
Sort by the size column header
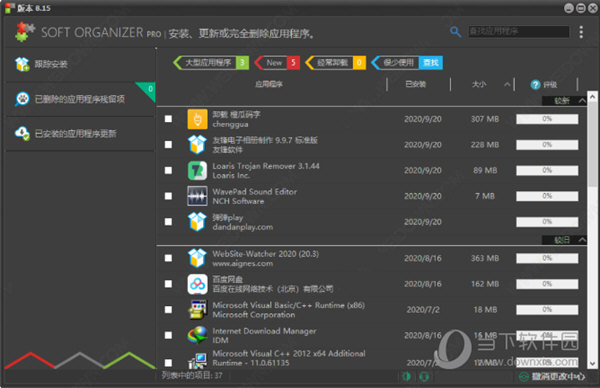point(479,85)
